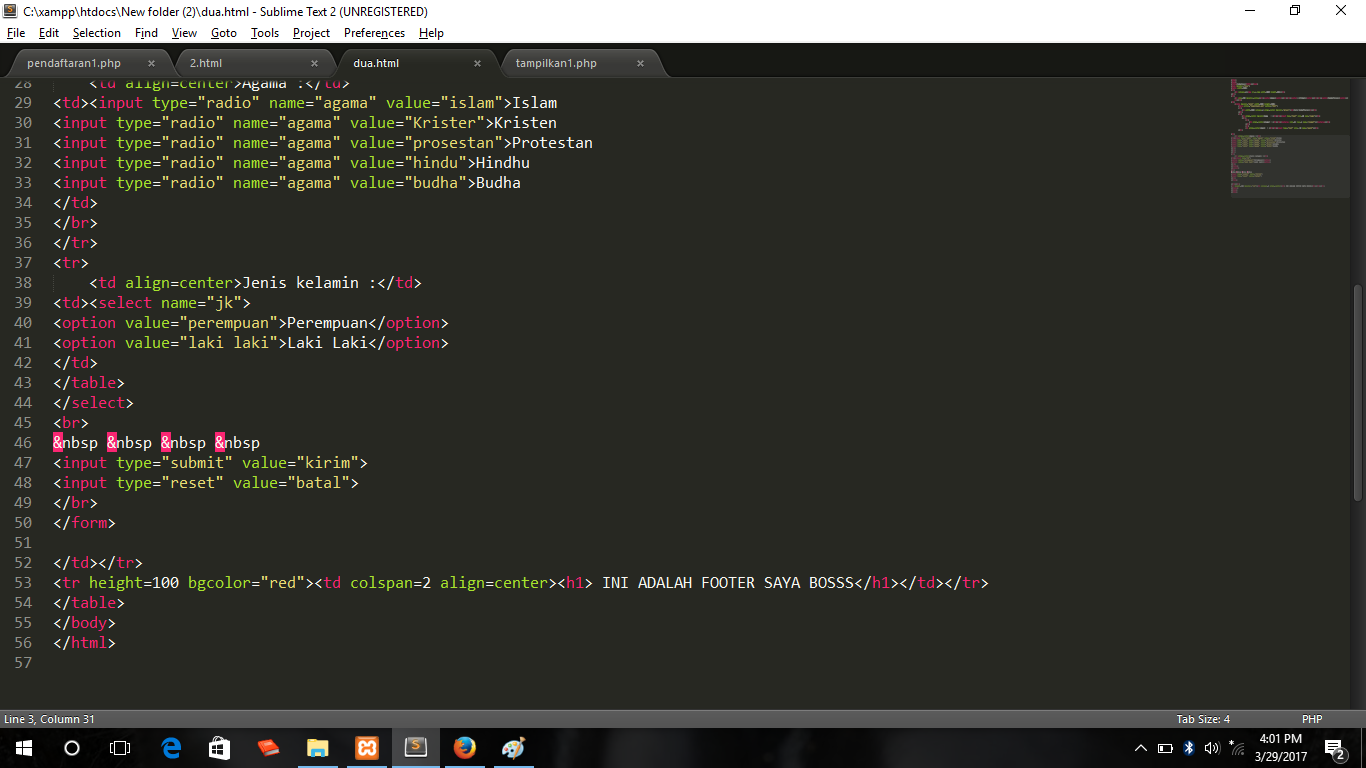The width and height of the screenshot is (1366, 768).
Task: Click the Sublime Text taskbar icon
Action: [x=415, y=748]
